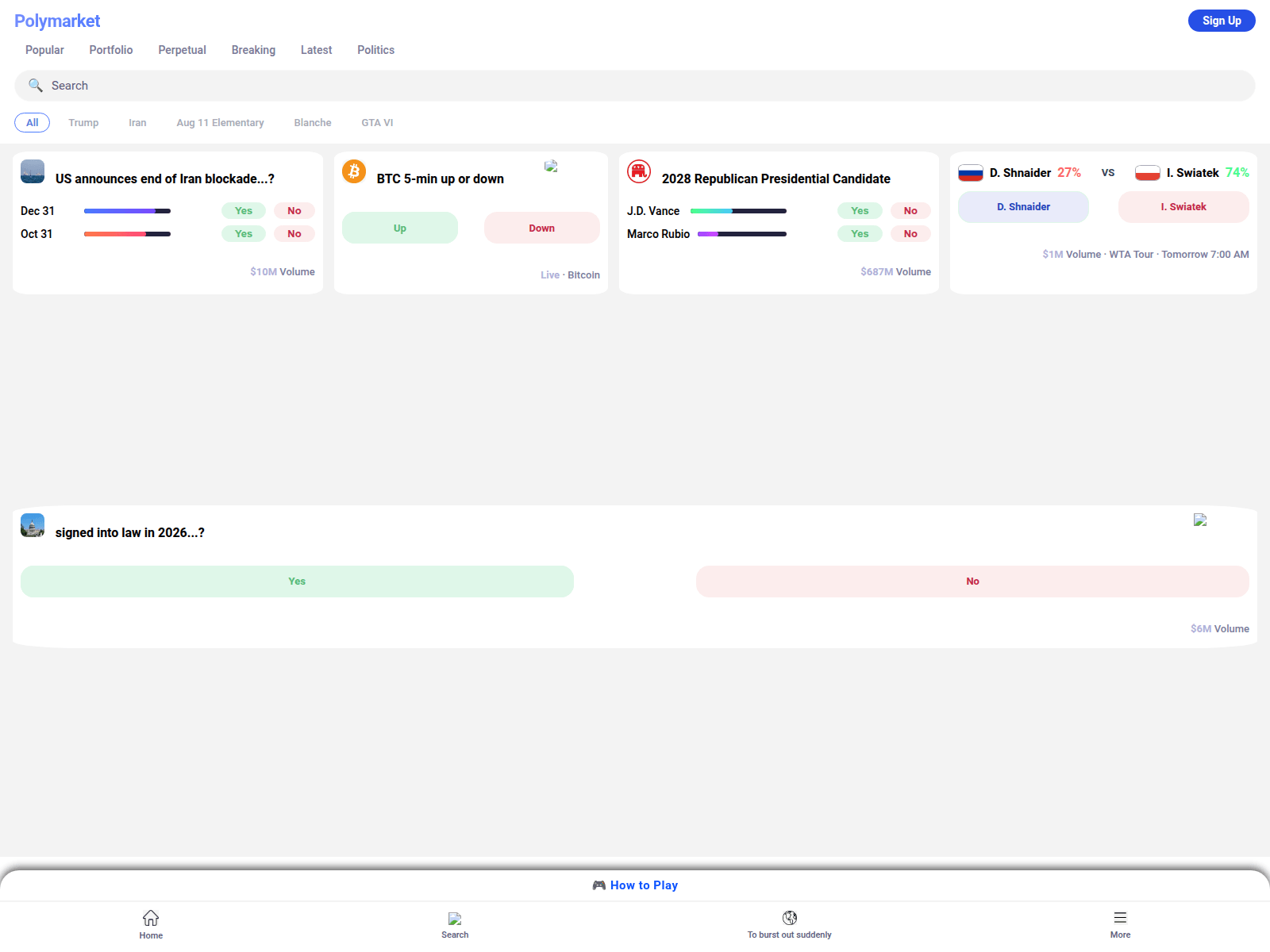
Task: Click the Russian flag icon by Shnaider
Action: click(x=971, y=173)
